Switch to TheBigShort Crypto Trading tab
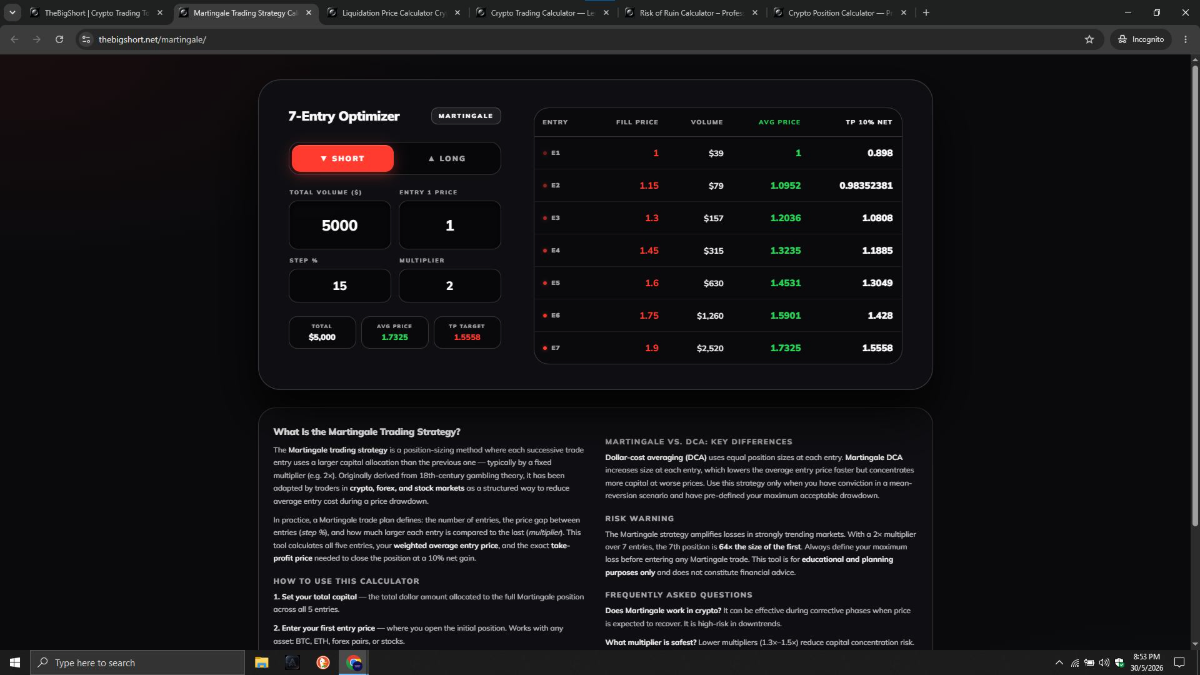Viewport: 1200px width, 675px height. click(x=96, y=13)
